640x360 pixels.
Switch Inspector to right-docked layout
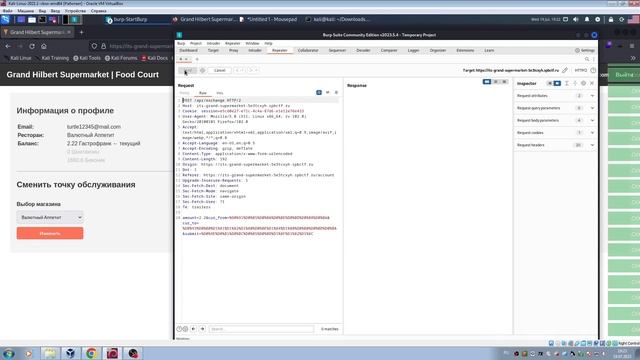[557, 83]
